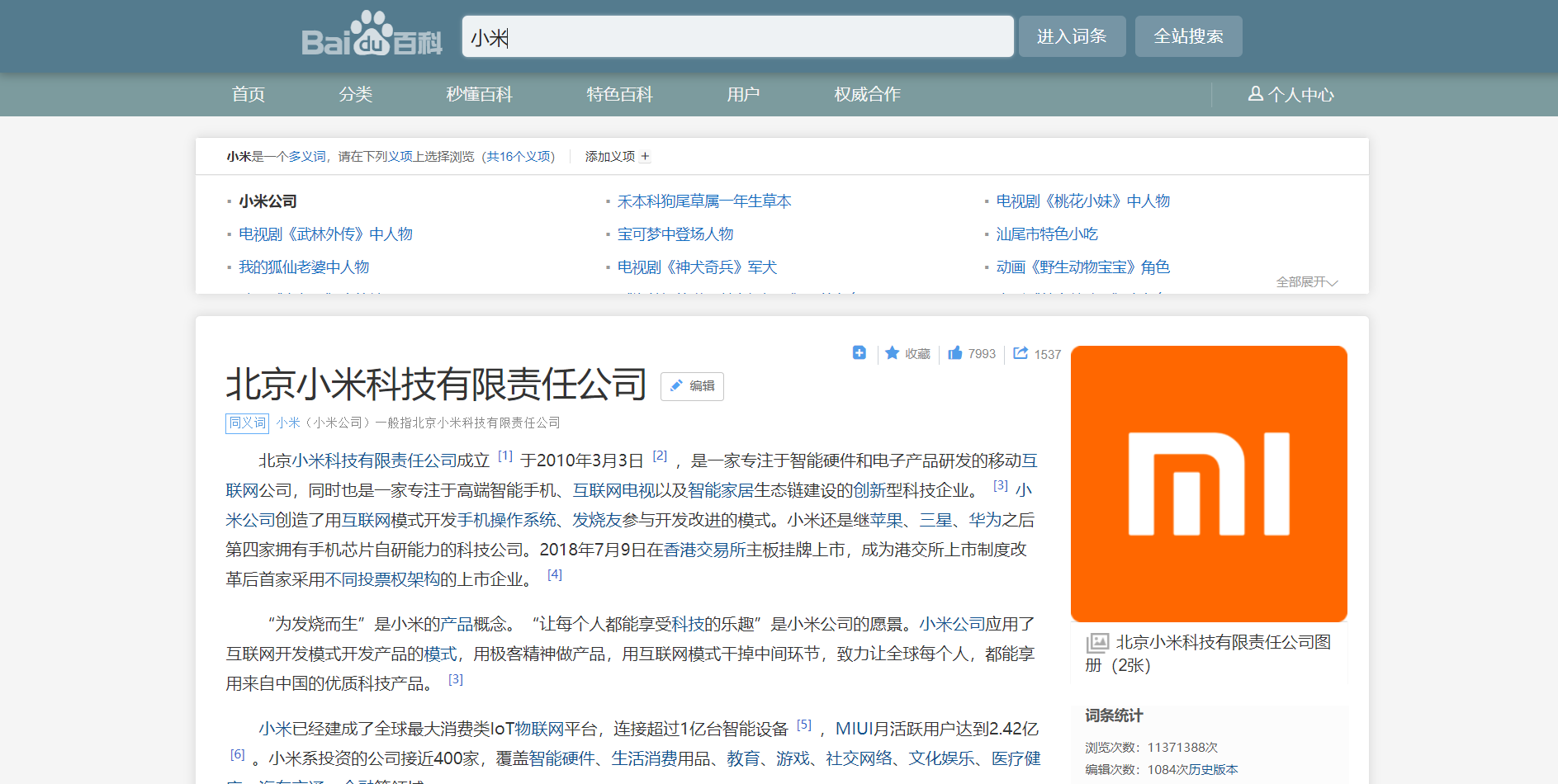This screenshot has height=784, width=1558.
Task: Open 电视剧《武林外传》中人物 entry
Action: click(x=325, y=234)
